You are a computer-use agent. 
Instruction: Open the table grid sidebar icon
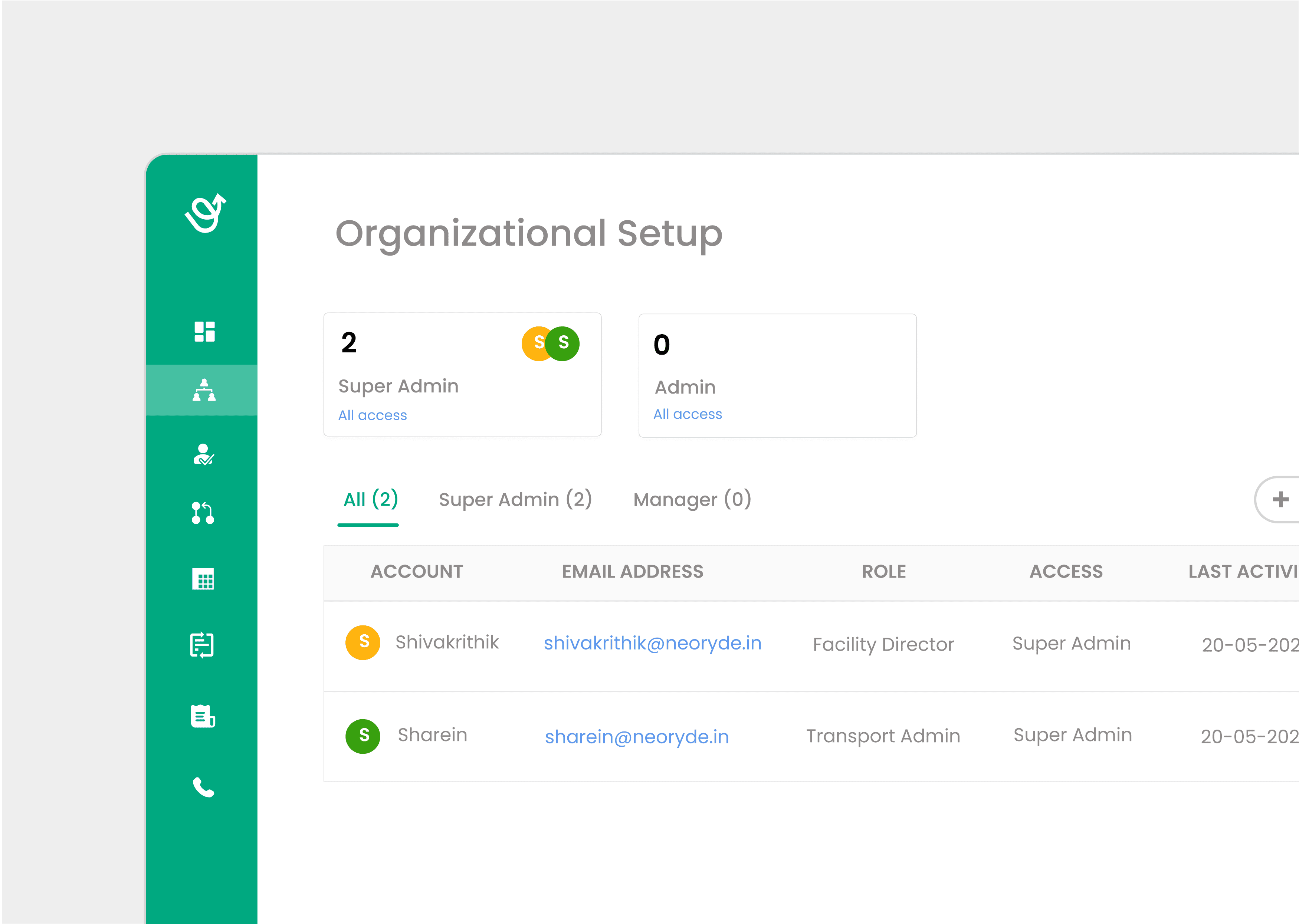coord(203,579)
